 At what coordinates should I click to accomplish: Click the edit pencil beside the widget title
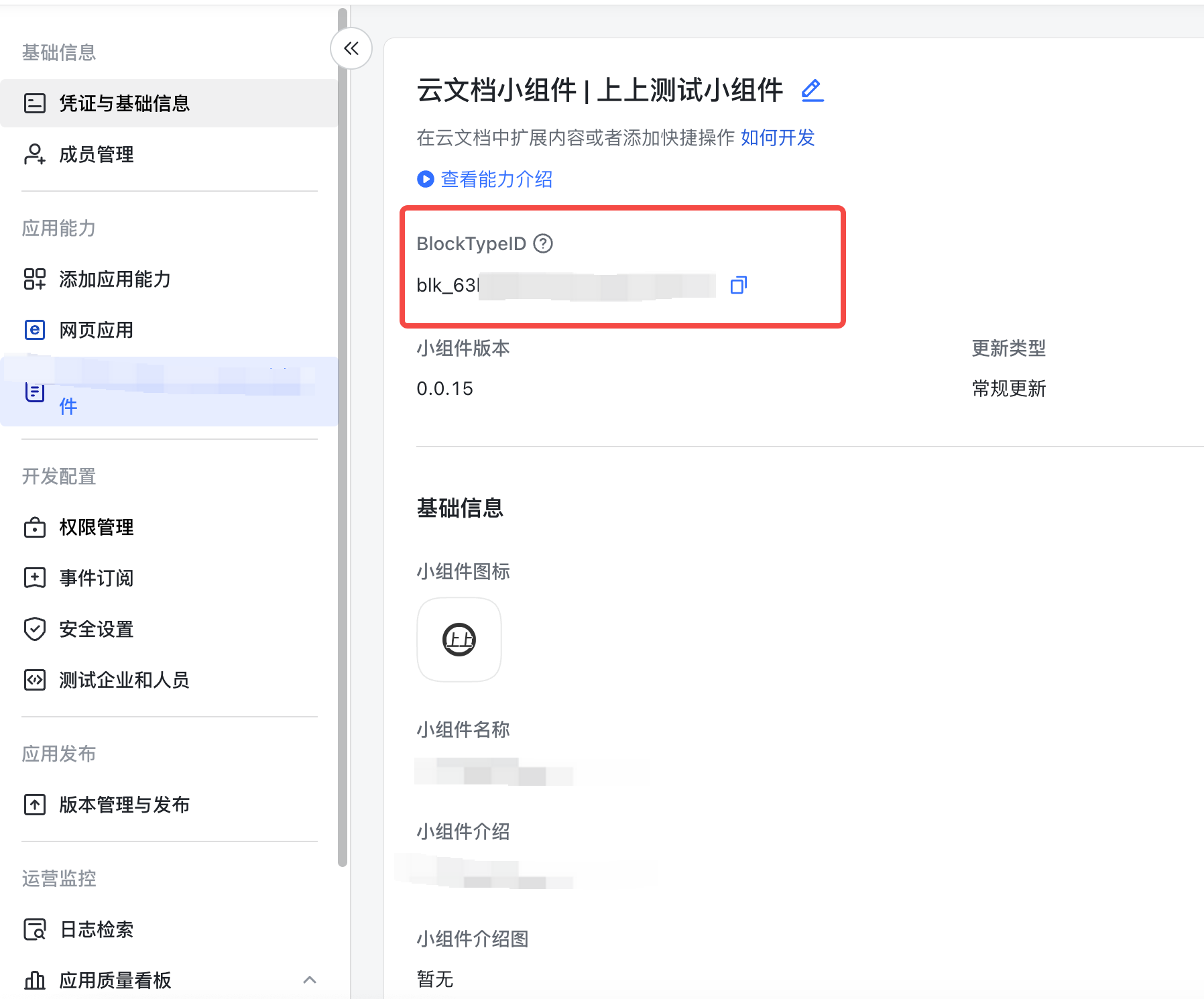(811, 91)
